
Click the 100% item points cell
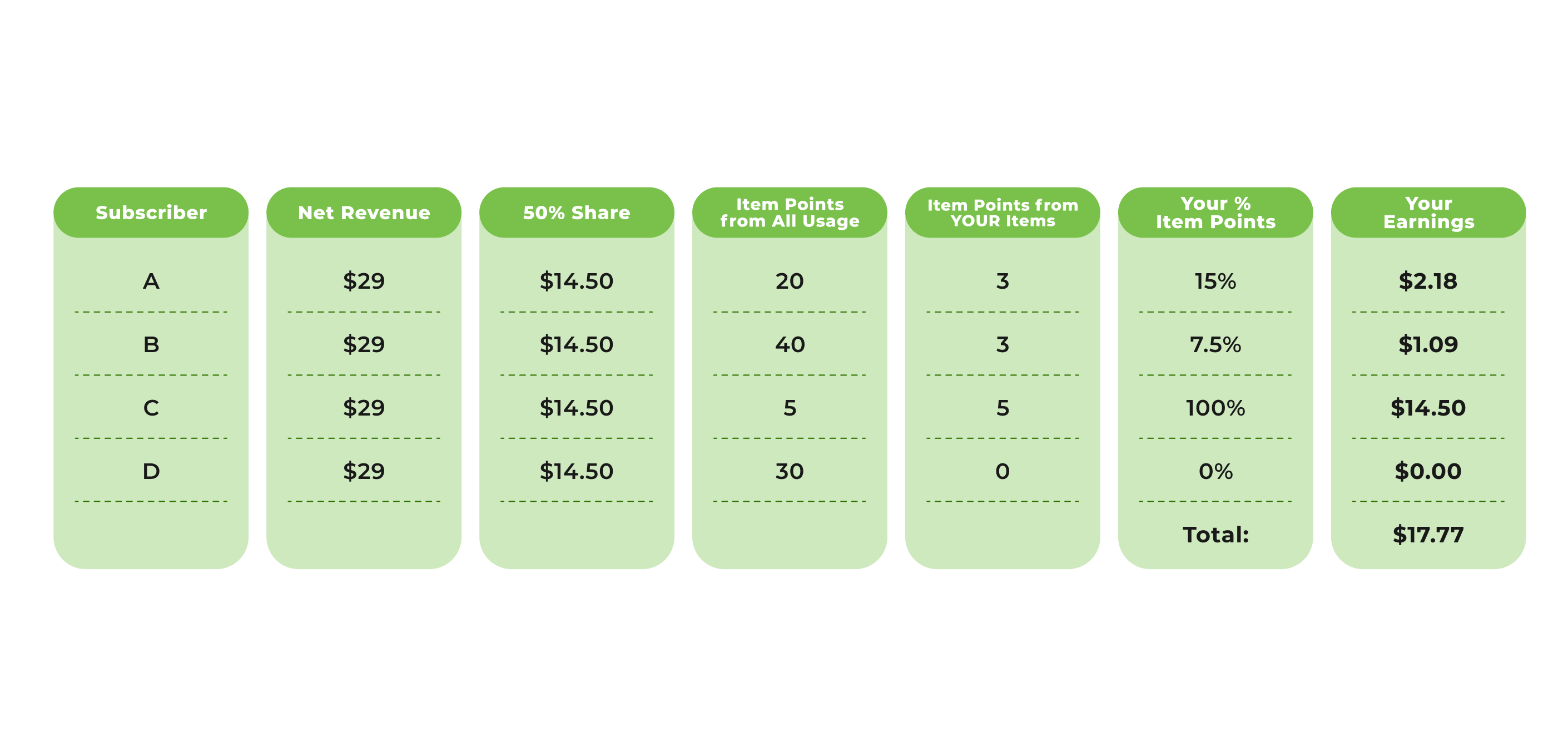point(1215,408)
